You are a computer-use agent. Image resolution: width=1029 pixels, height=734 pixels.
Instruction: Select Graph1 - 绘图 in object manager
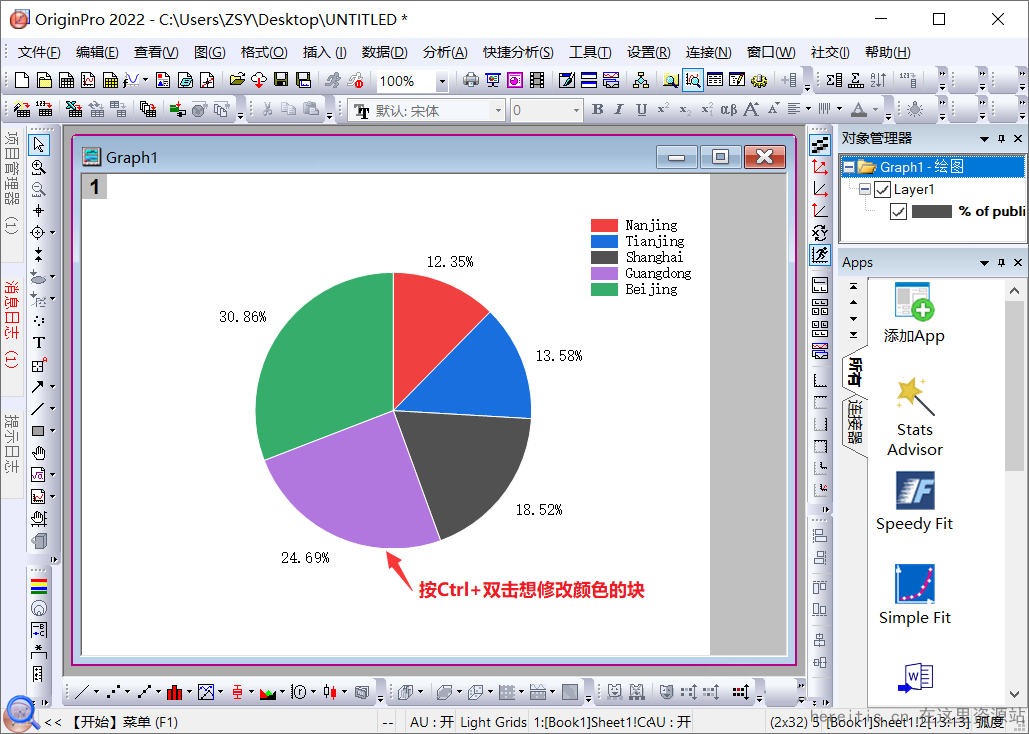point(921,167)
